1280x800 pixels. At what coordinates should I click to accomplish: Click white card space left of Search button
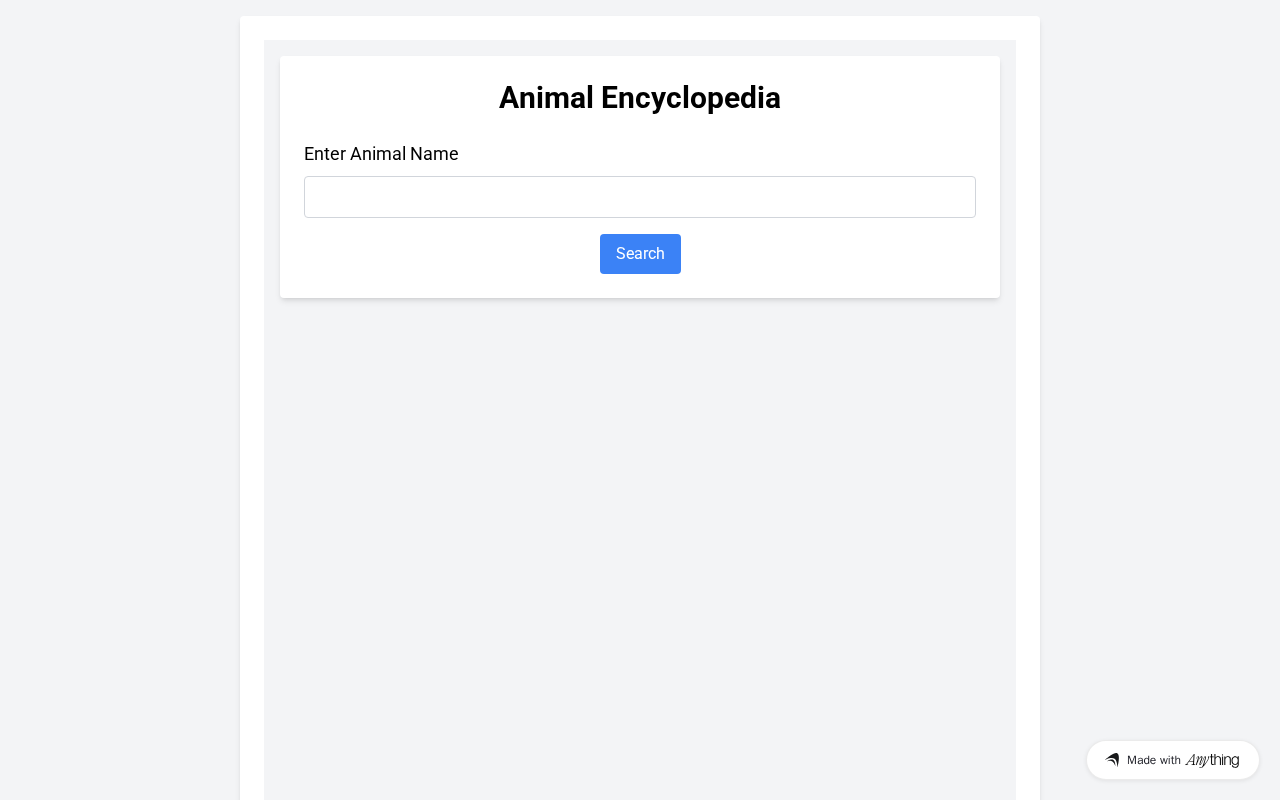pos(450,254)
